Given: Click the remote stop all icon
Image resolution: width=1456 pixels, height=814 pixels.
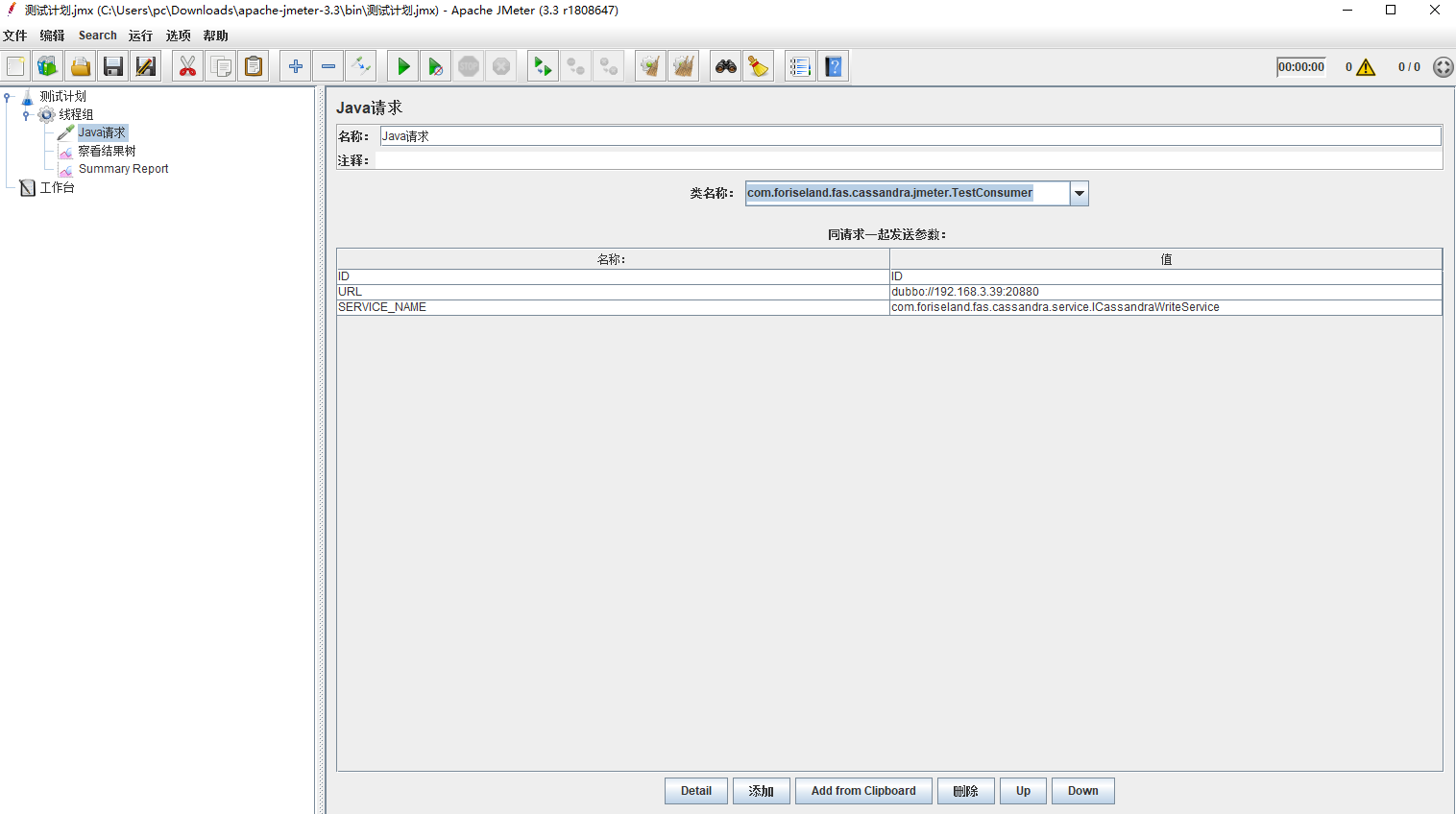Looking at the screenshot, I should (x=575, y=66).
